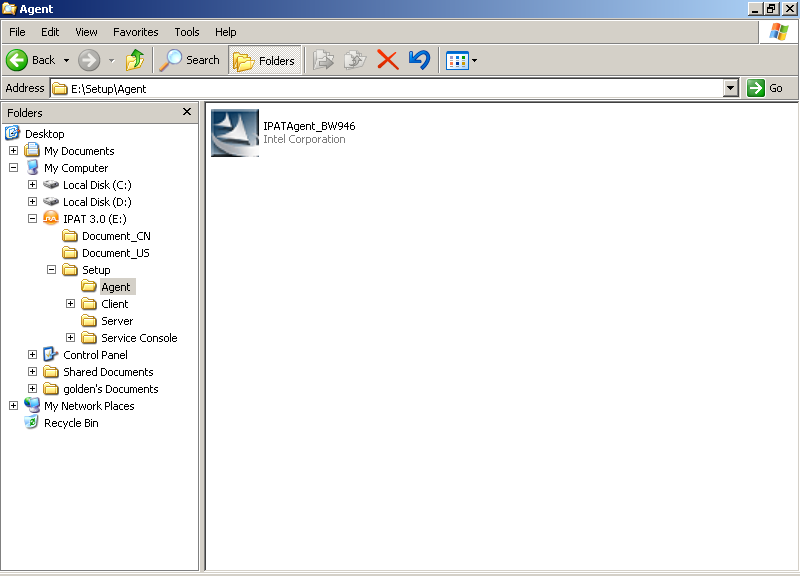The width and height of the screenshot is (800, 576).
Task: Click the Back arrow button
Action: [x=31, y=60]
